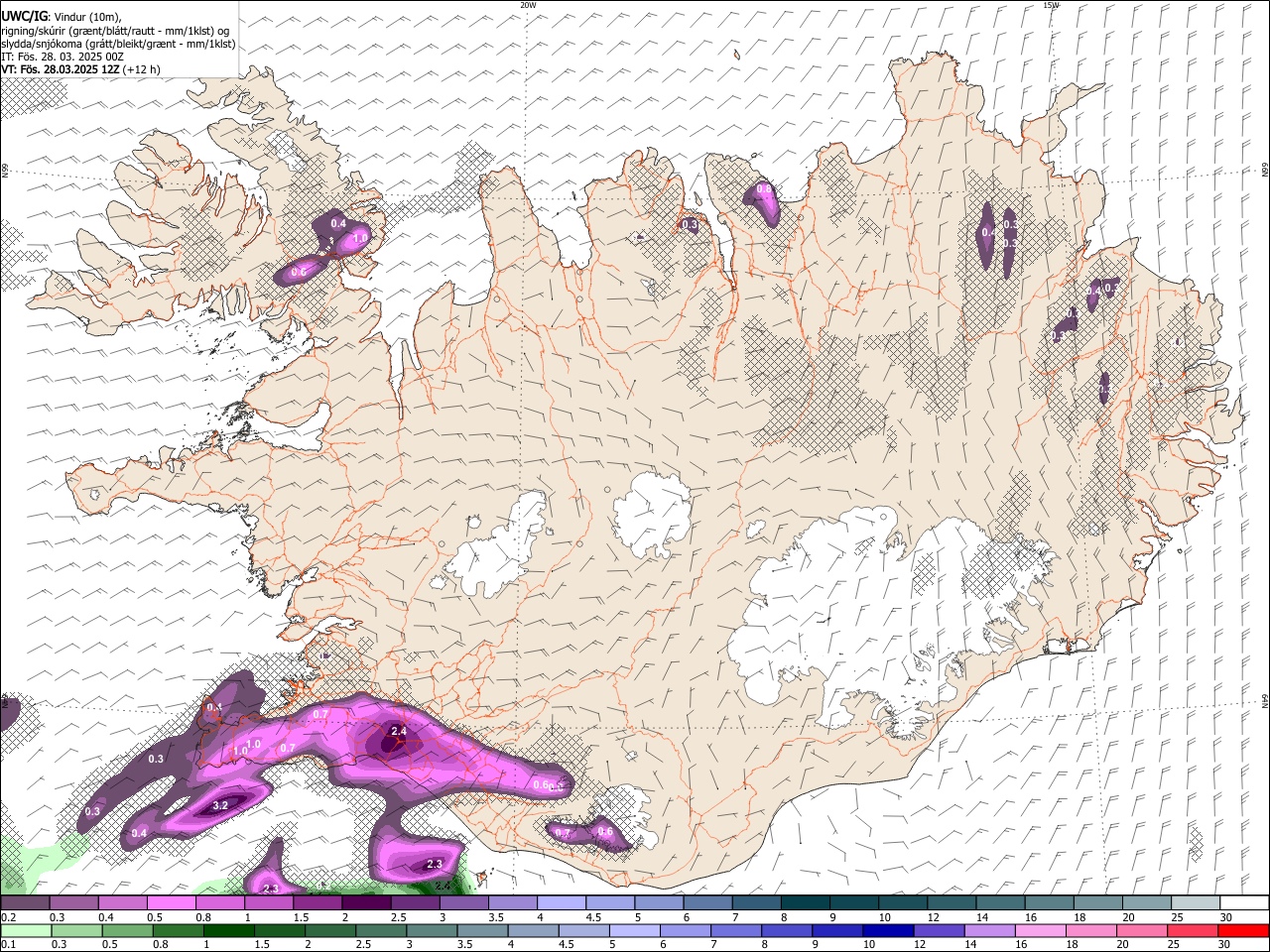Select the dark navy 10–12 rain legend swatch
This screenshot has width=1270, height=952.
(x=888, y=930)
